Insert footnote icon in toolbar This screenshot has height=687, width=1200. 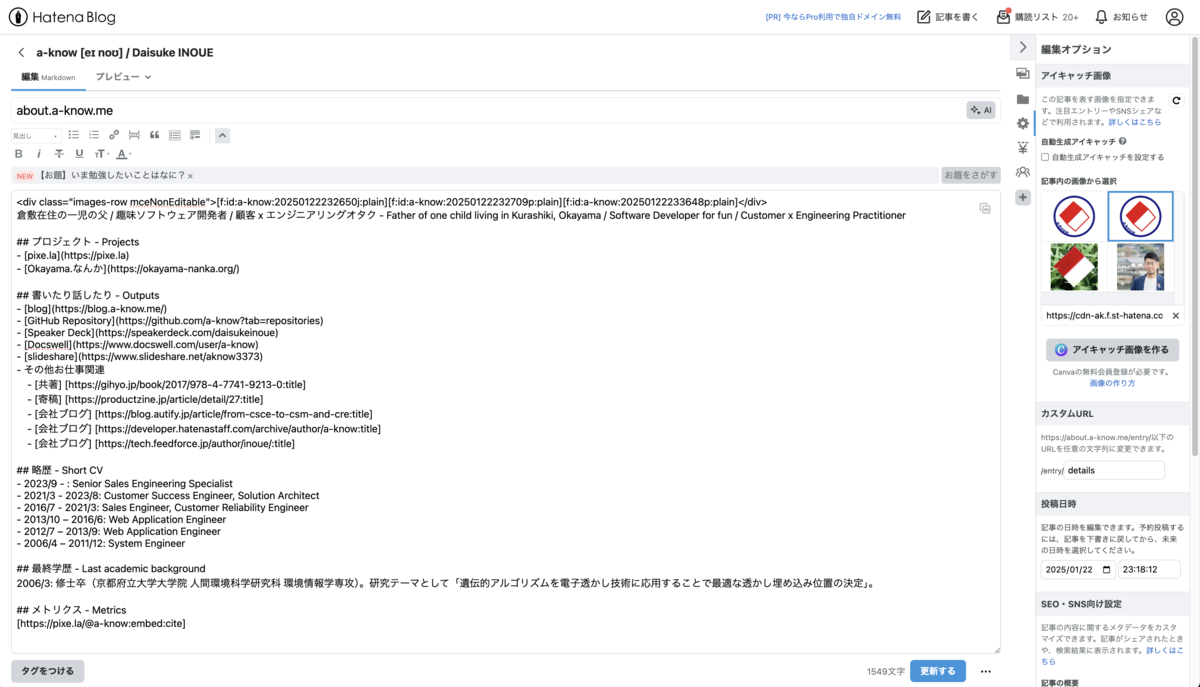coord(195,135)
